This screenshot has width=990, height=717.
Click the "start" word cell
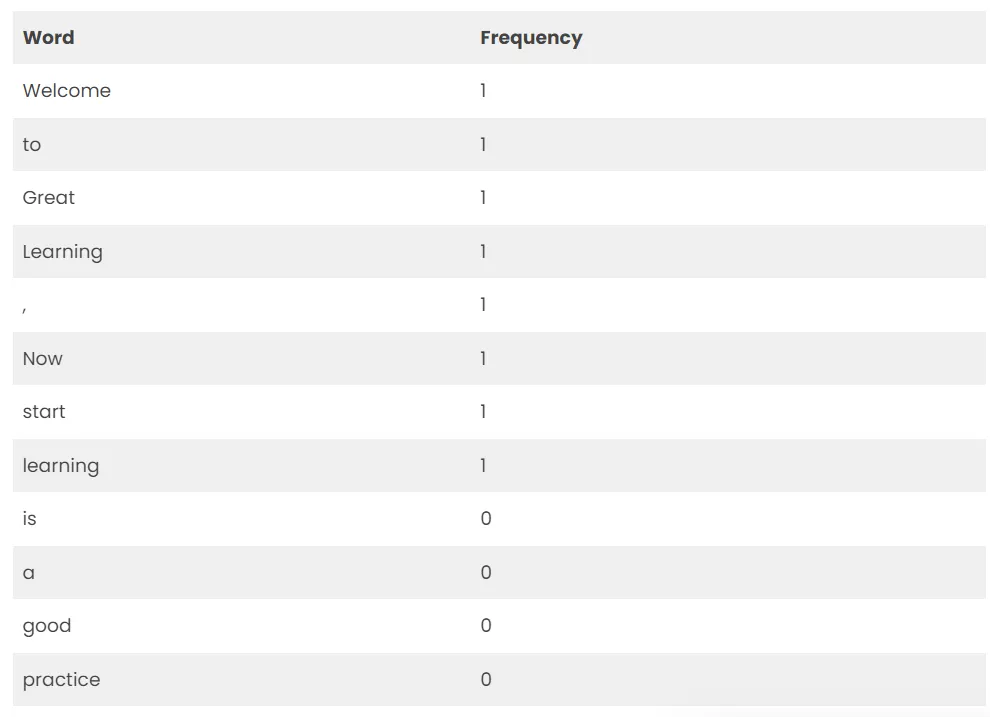pos(44,412)
